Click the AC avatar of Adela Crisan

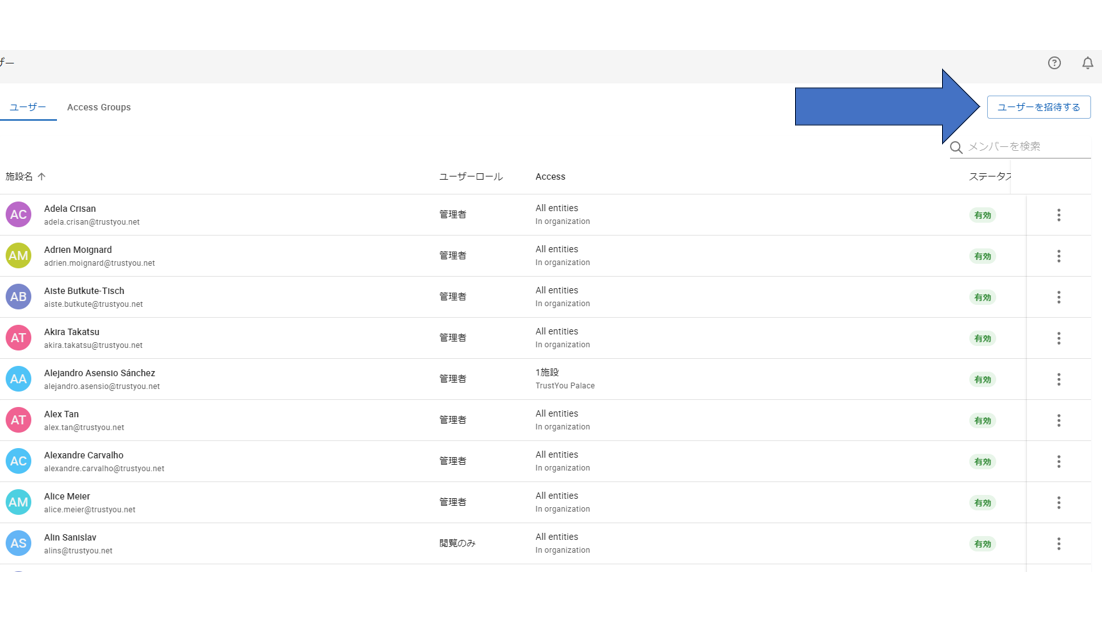coord(18,214)
